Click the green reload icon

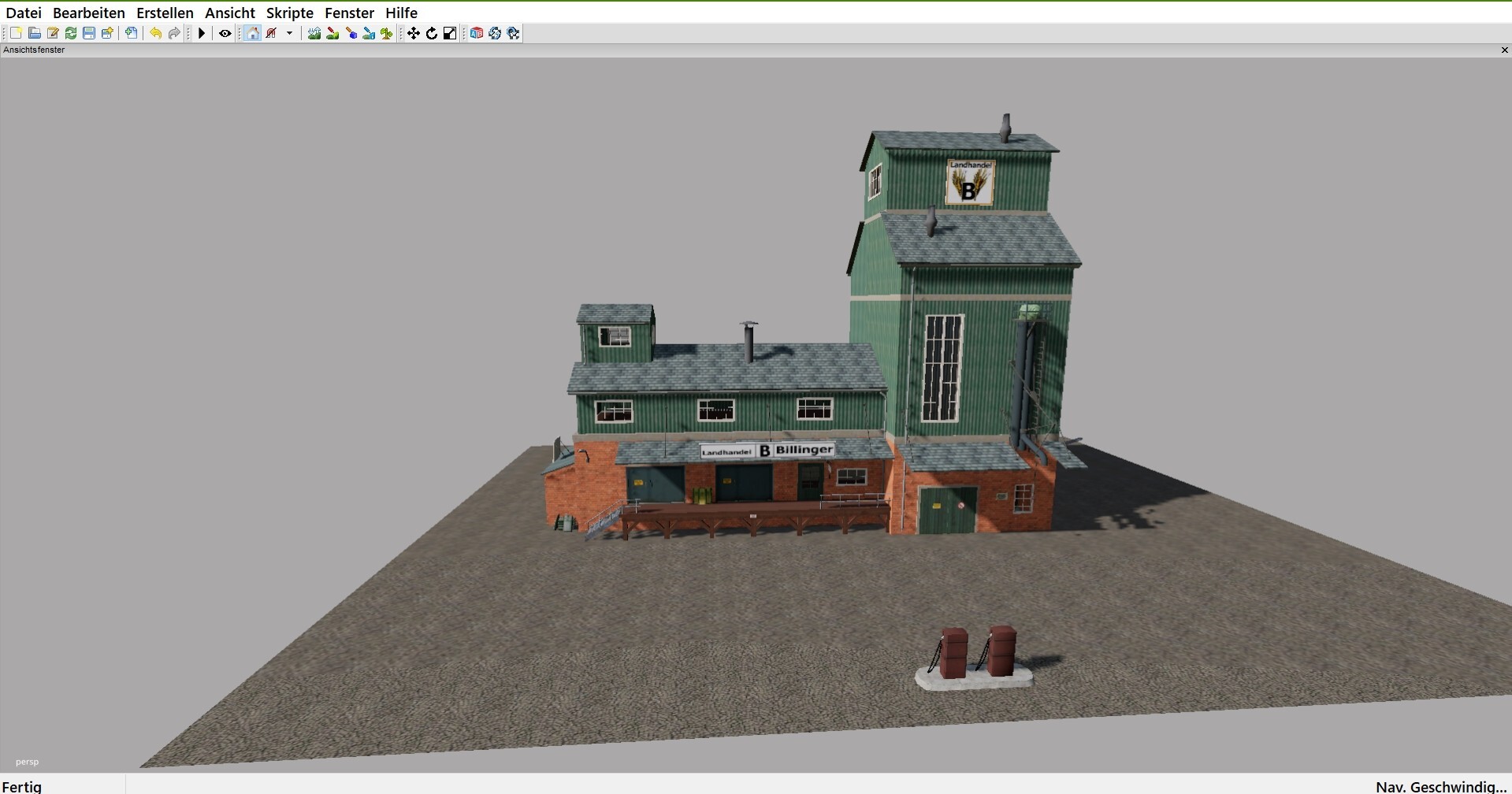point(71,33)
